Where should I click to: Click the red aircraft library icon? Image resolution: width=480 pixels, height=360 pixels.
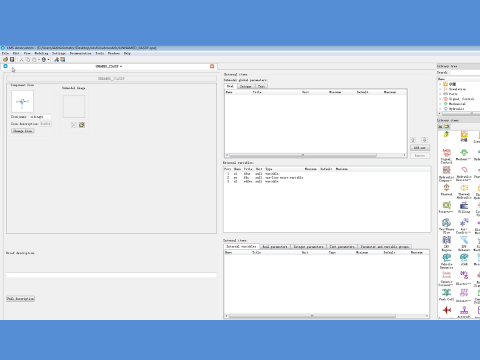point(447,310)
